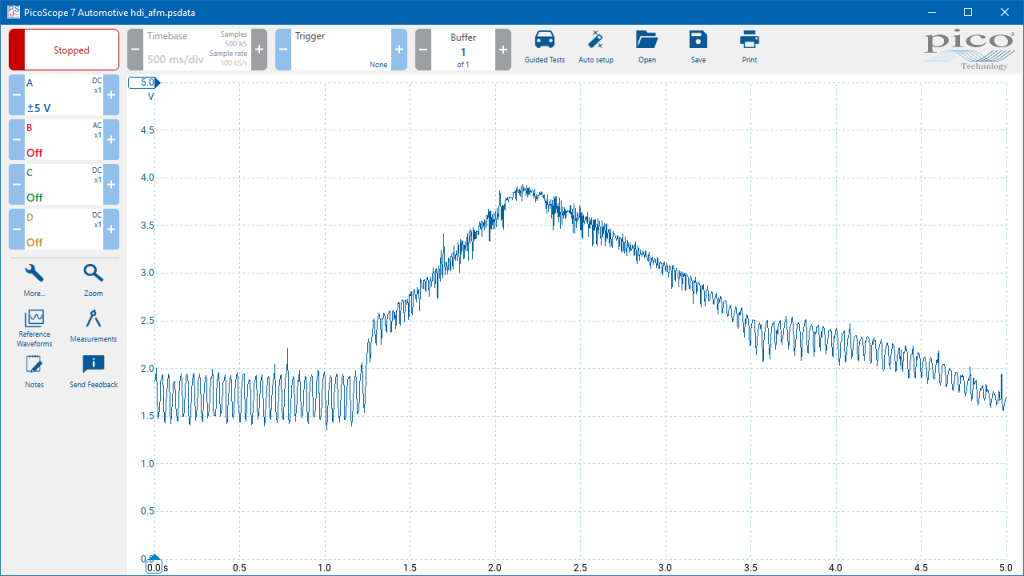Select the 5.0 V axis offset marker
Screen dimensions: 1024x576
(144, 82)
